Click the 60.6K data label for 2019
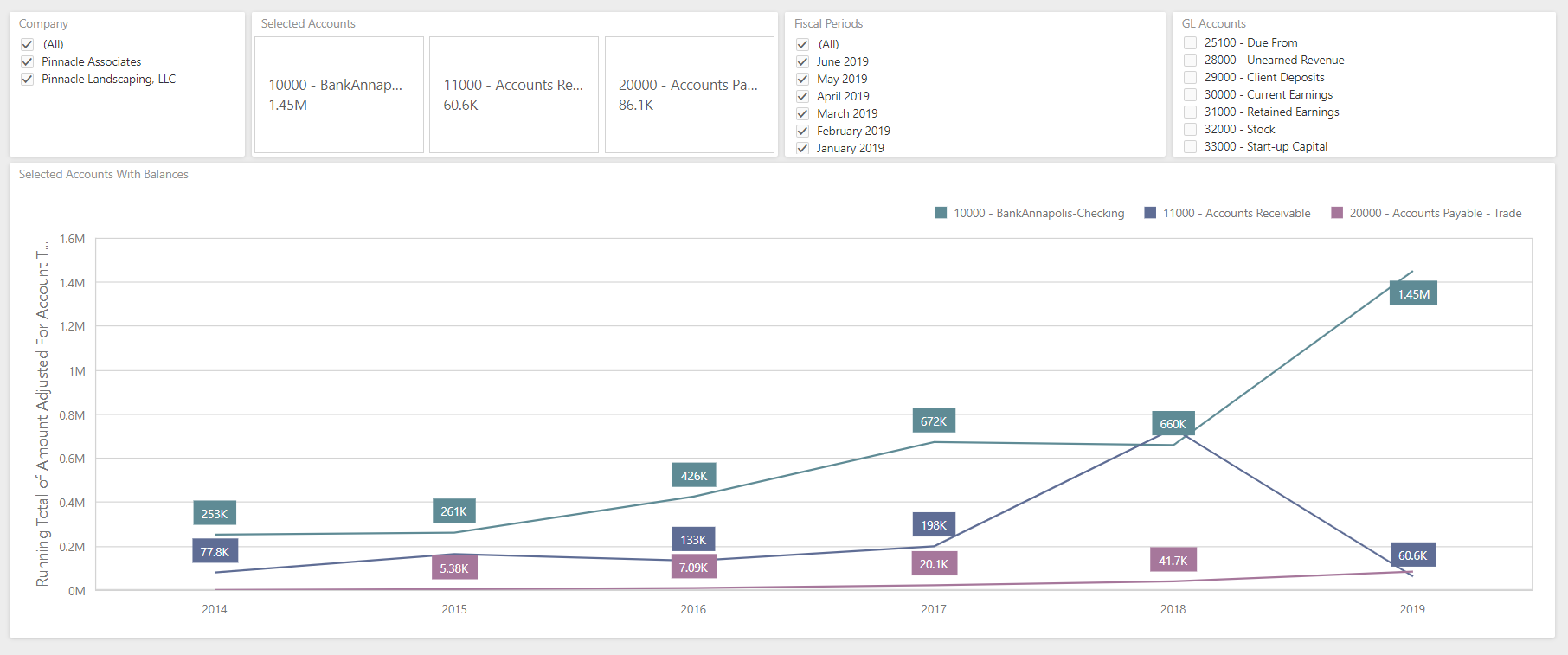 1412,555
